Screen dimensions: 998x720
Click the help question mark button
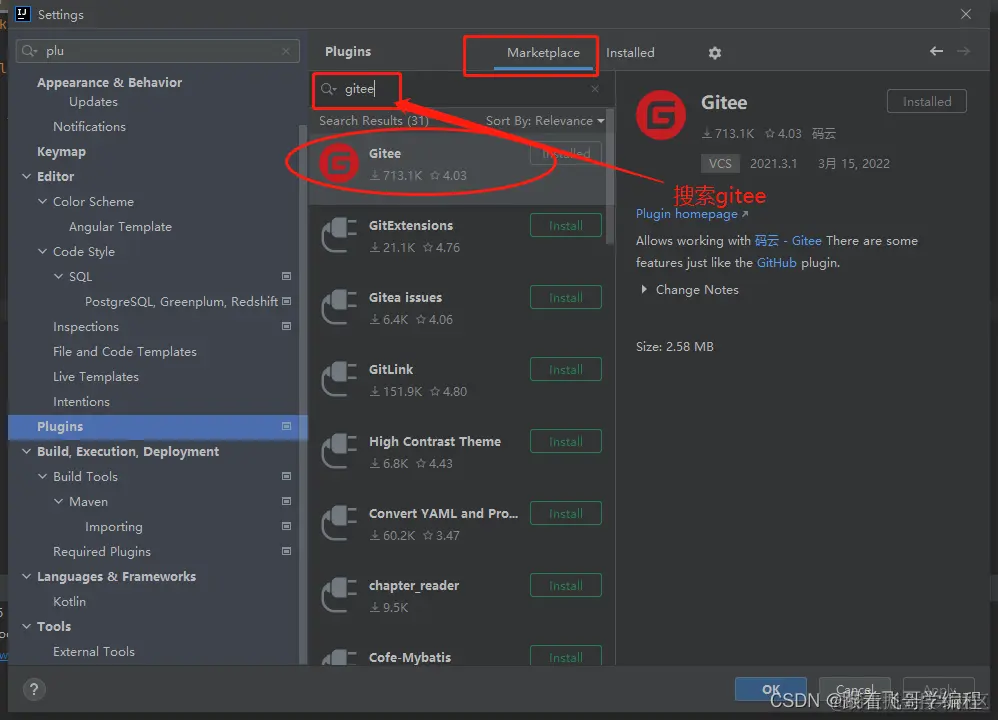click(34, 689)
